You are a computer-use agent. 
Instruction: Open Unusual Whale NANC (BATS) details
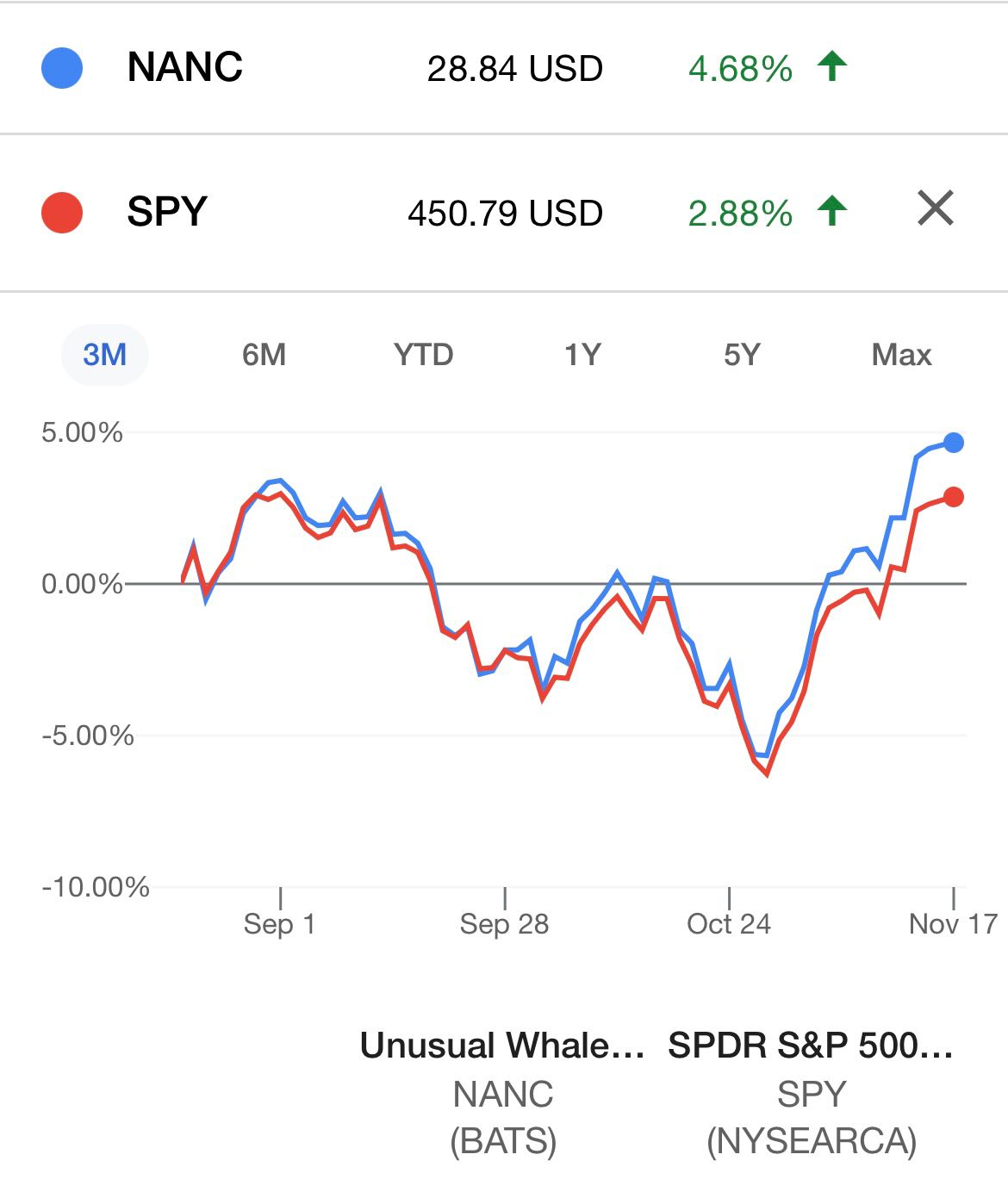pyautogui.click(x=502, y=1092)
